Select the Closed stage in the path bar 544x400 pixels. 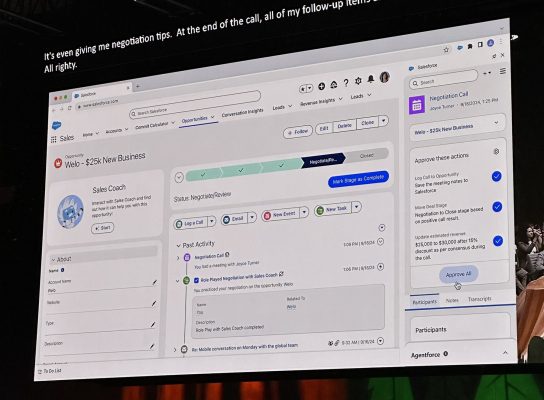coord(367,155)
